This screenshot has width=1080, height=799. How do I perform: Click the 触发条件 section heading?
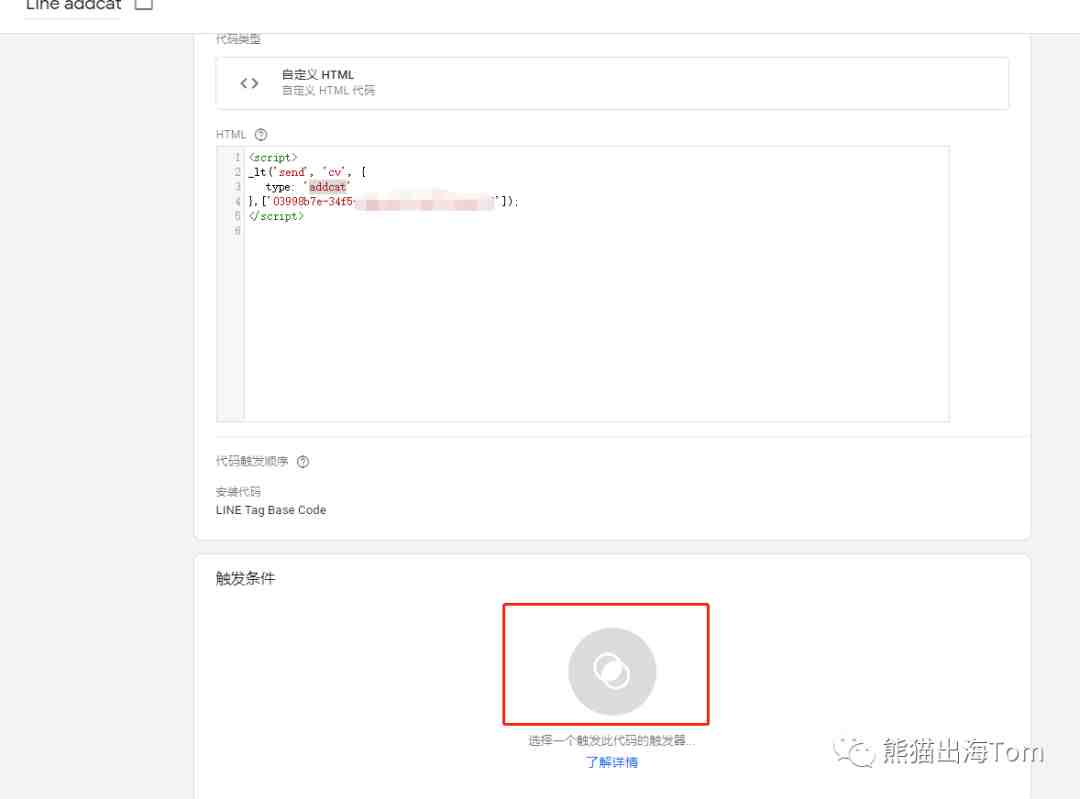click(245, 578)
